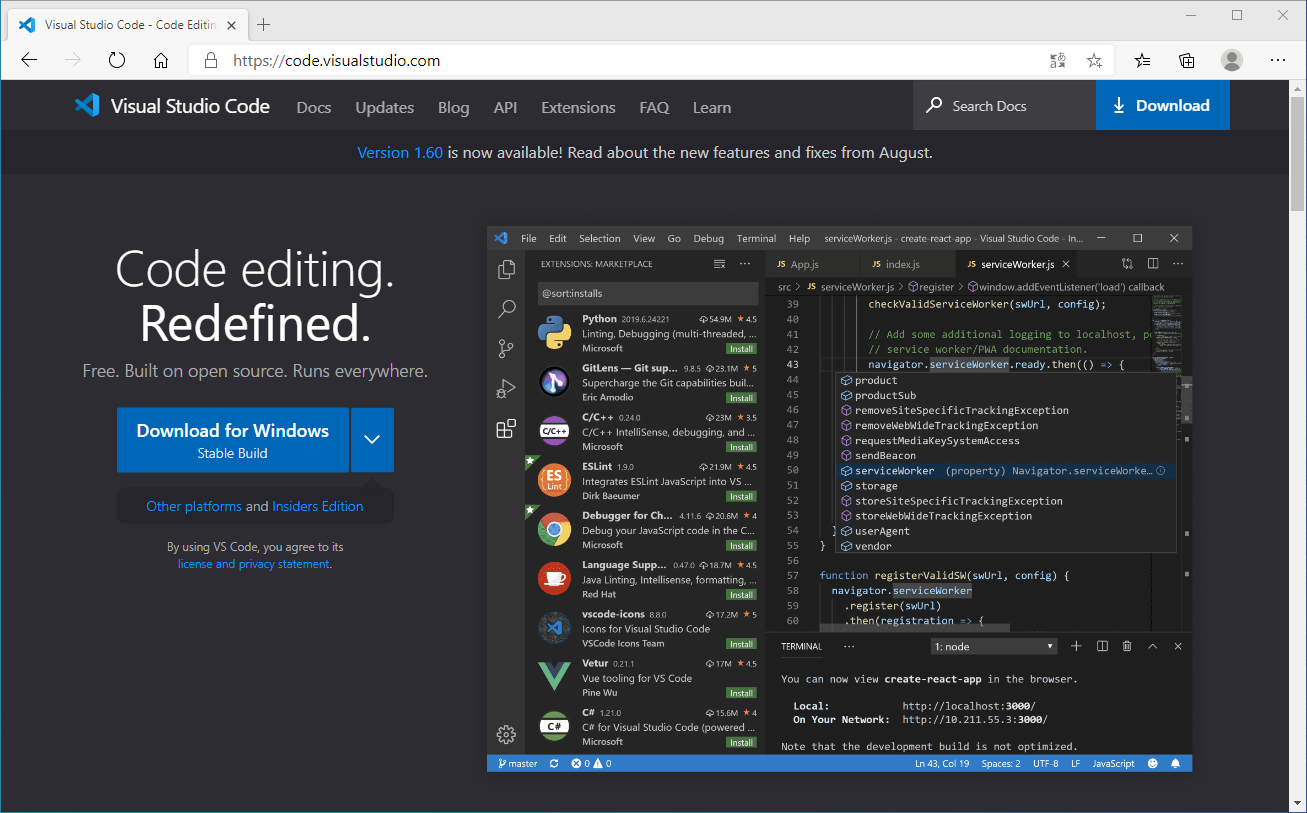The image size is (1307, 813).
Task: Select Extensions icon in activity bar
Action: tap(506, 429)
